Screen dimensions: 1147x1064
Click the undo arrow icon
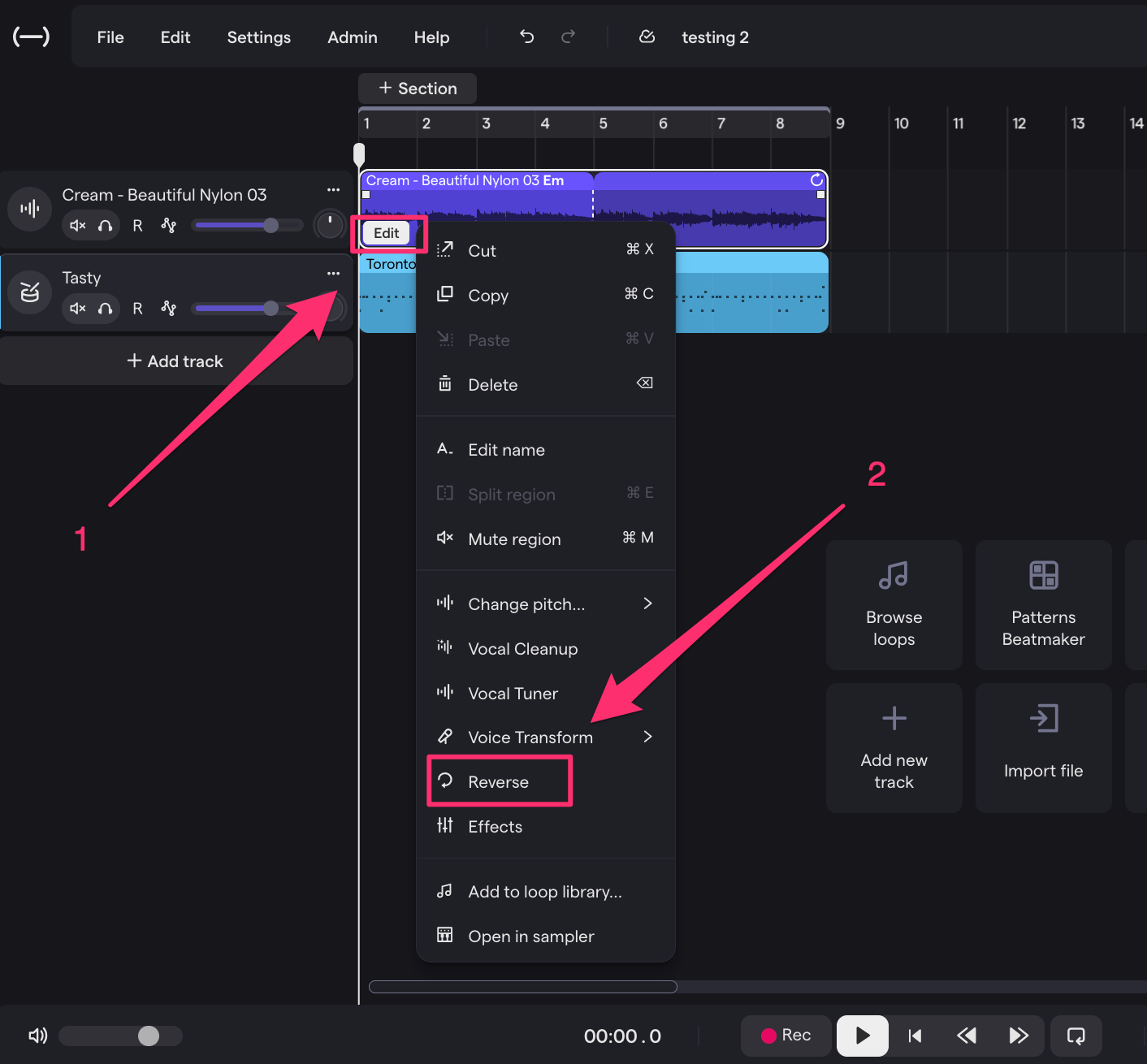click(x=526, y=37)
